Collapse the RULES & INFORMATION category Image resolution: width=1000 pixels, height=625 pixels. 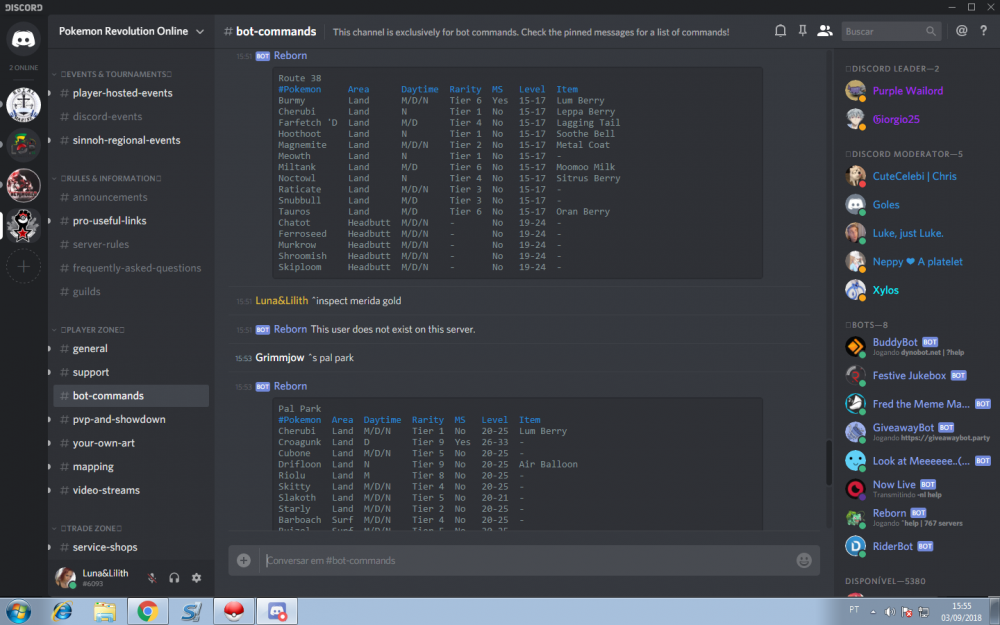click(107, 179)
